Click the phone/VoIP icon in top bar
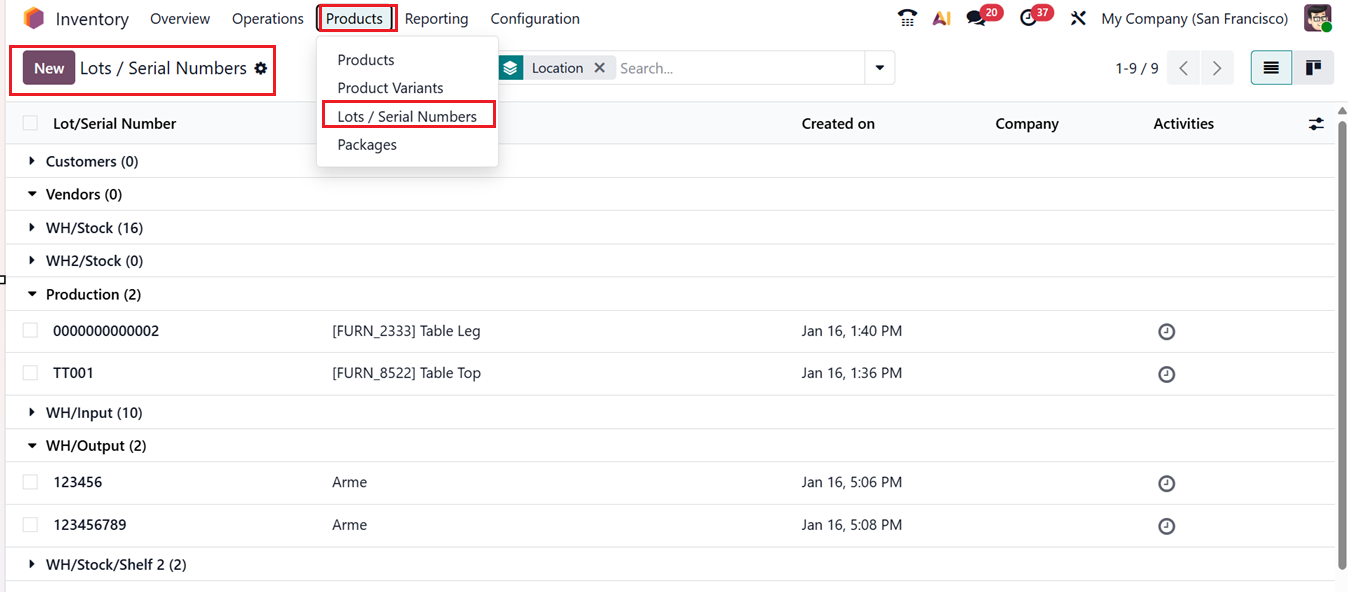1348x592 pixels. (x=907, y=18)
